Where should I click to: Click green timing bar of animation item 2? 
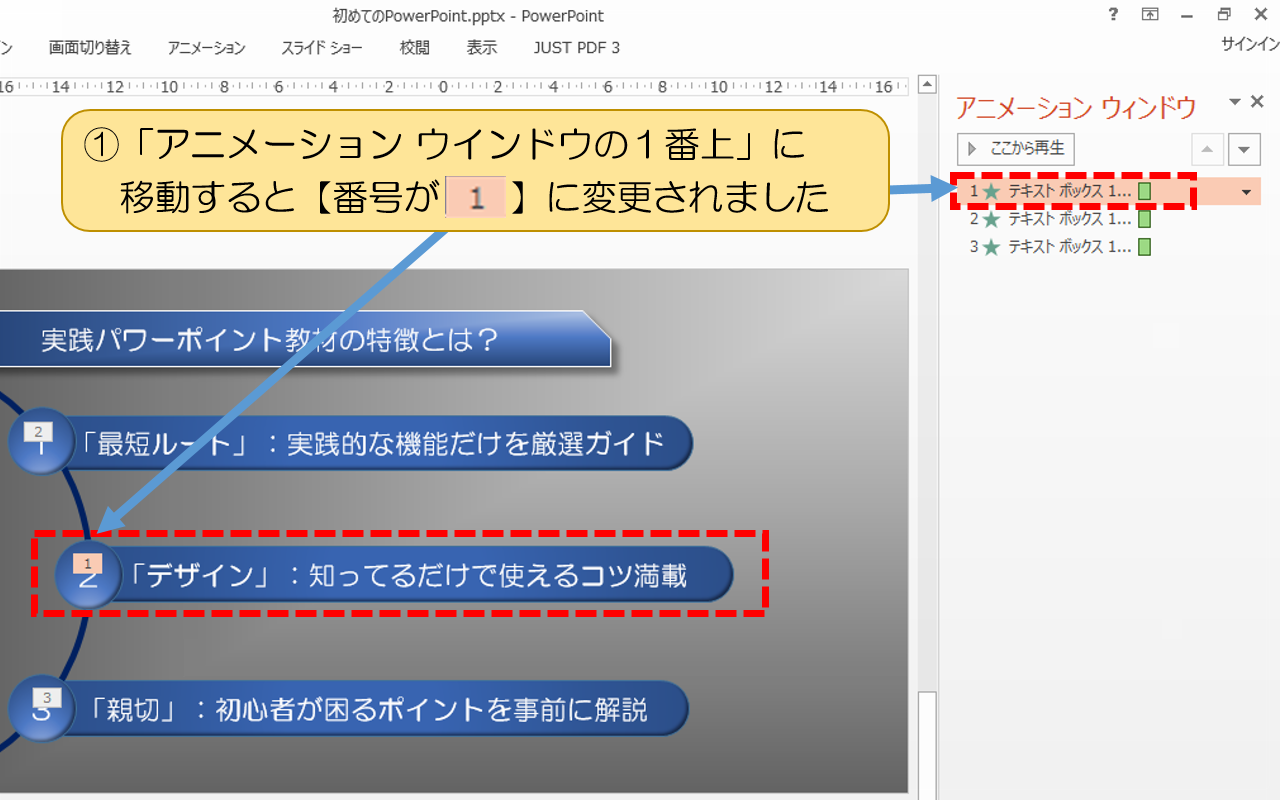(x=1145, y=219)
